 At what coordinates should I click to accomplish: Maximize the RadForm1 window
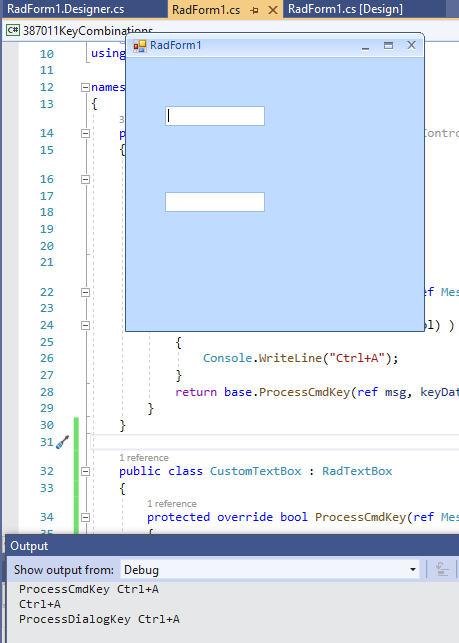[388, 46]
